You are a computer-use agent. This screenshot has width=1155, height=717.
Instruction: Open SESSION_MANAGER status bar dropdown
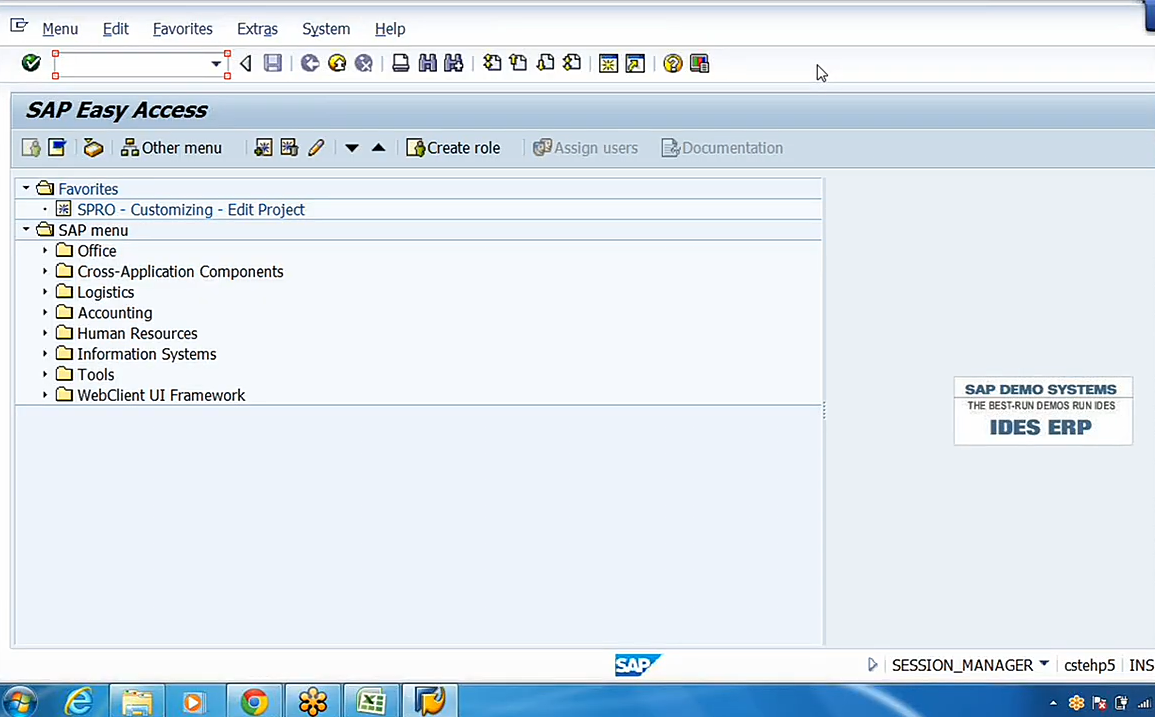1044,664
